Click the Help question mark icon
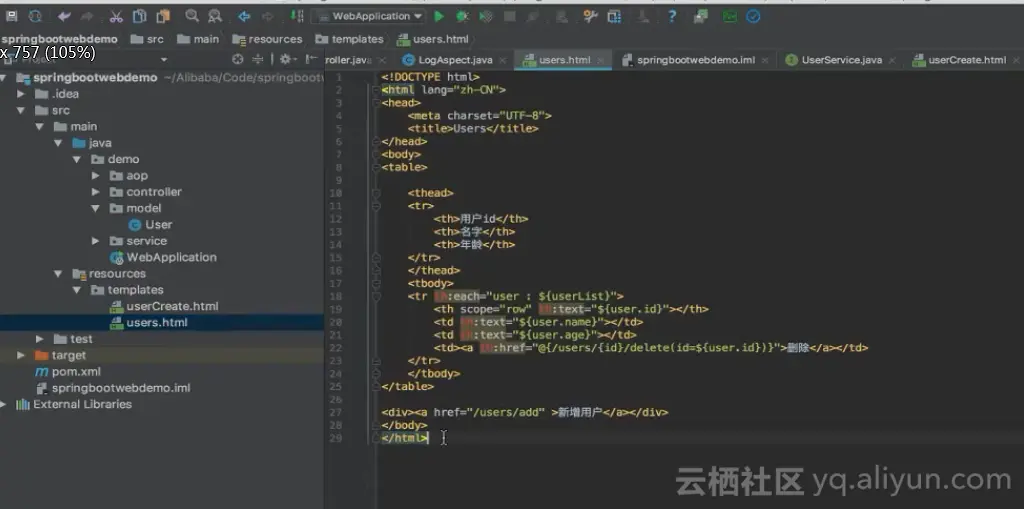 [x=672, y=16]
